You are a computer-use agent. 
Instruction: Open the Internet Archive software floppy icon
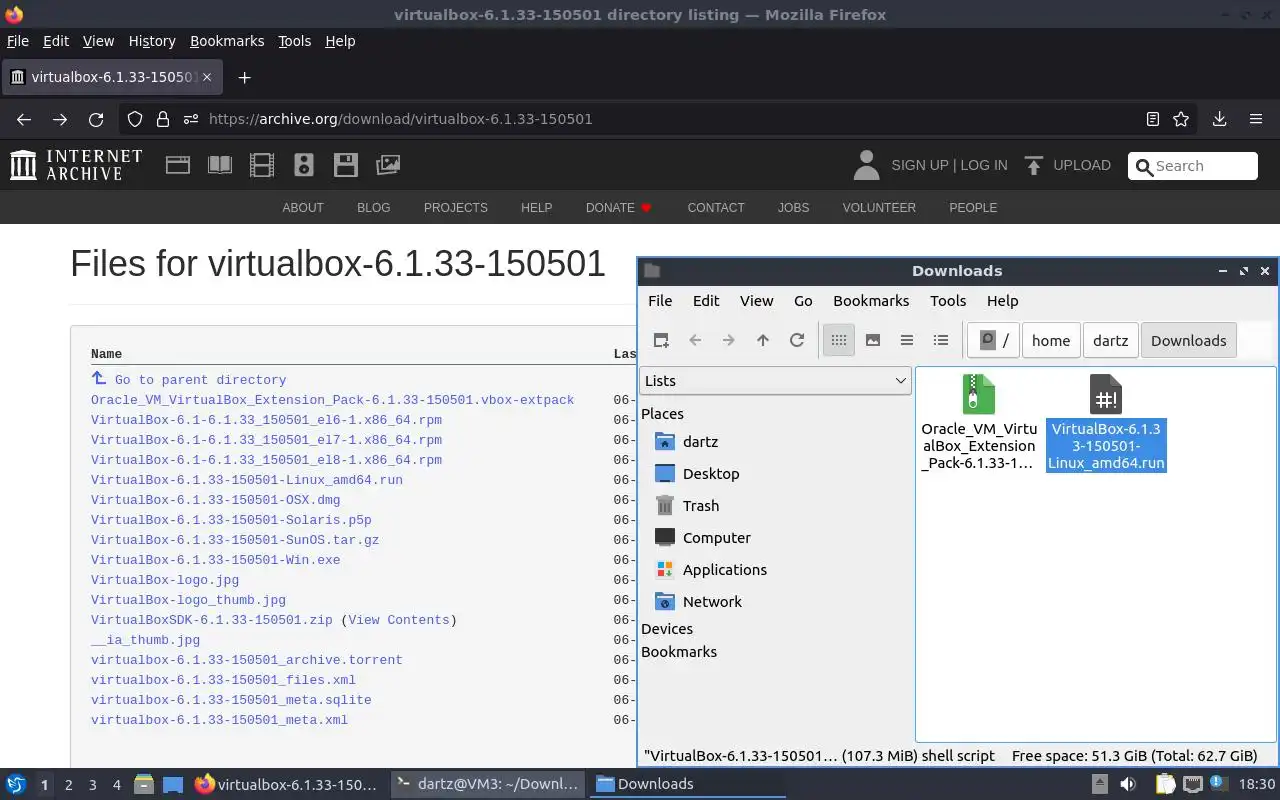point(346,165)
